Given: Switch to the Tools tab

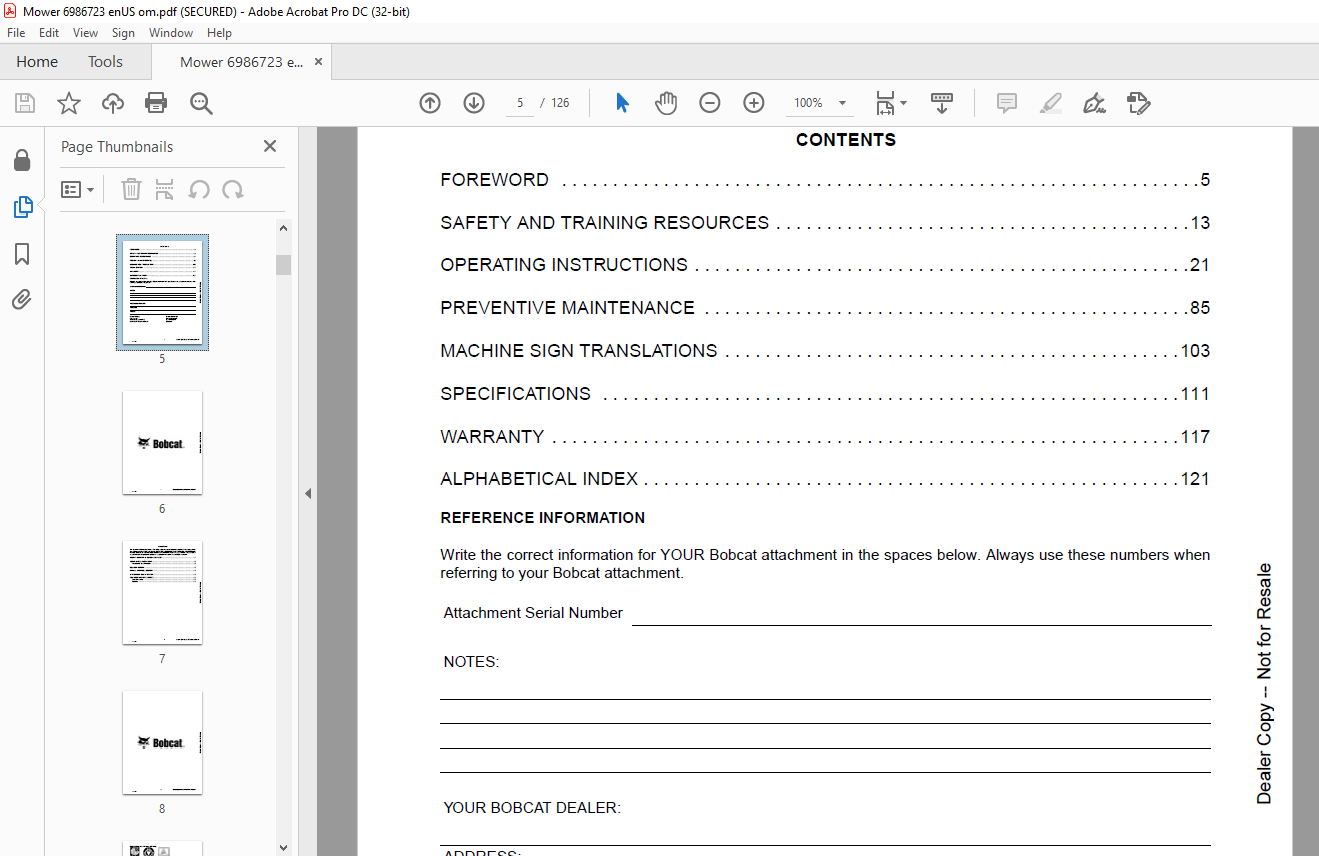Looking at the screenshot, I should click(105, 62).
